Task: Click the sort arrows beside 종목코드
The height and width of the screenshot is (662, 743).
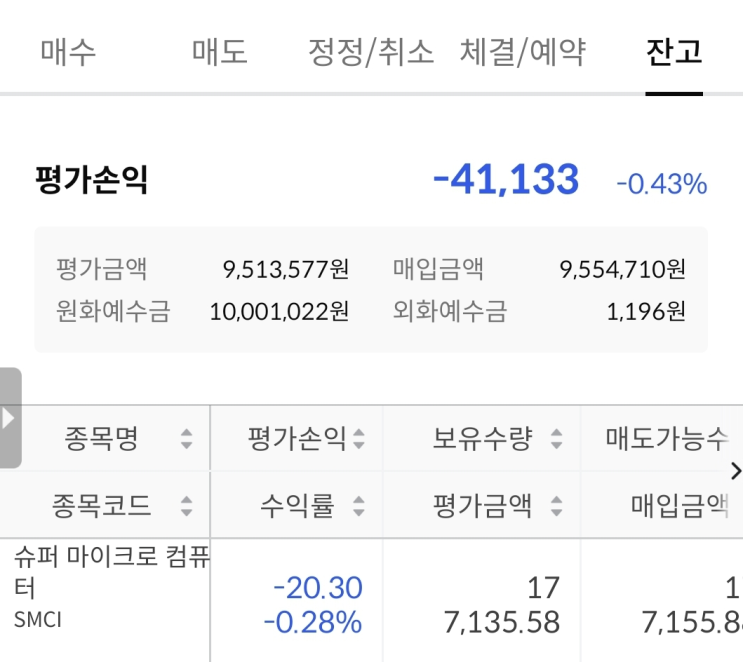Action: pos(186,505)
